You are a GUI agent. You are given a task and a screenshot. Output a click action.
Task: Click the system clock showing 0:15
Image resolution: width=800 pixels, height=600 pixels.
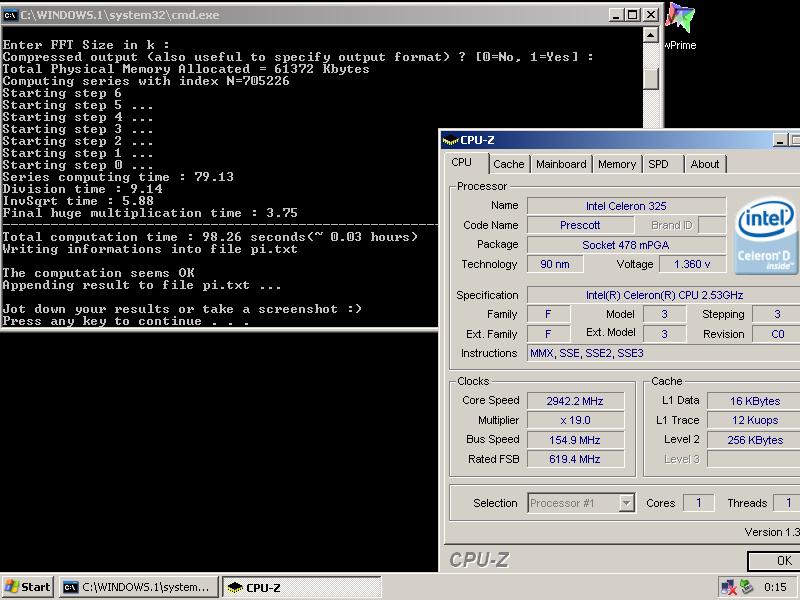[x=775, y=587]
